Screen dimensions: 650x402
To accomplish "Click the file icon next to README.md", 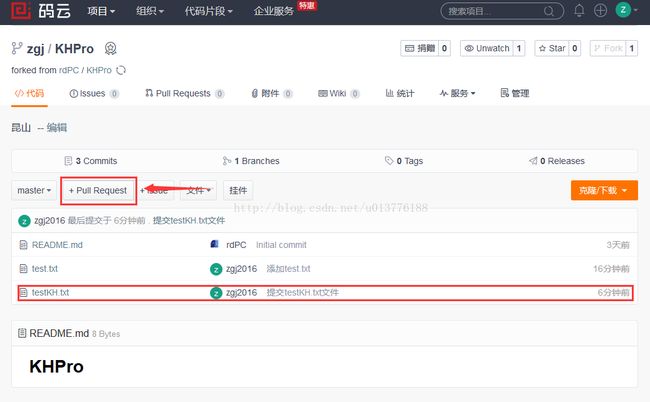I will [24, 245].
